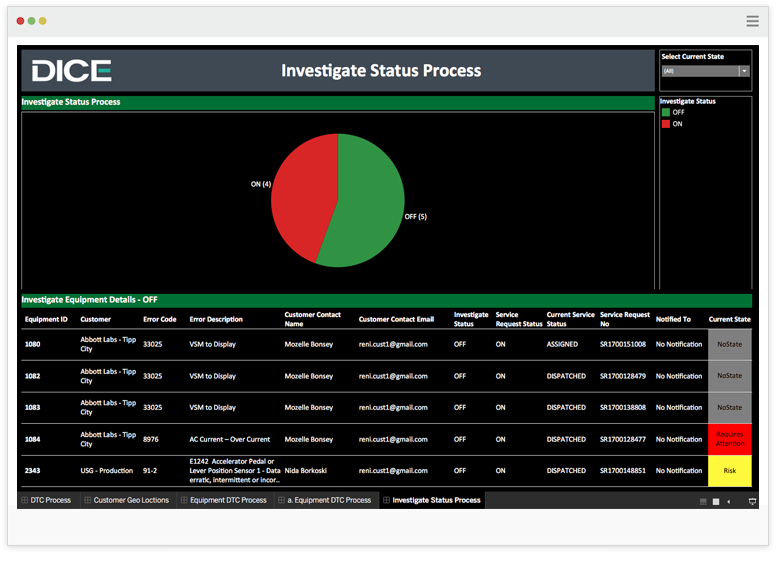This screenshot has height=561, width=776.
Task: Click the presentation mode icon in bottom bar
Action: [x=752, y=501]
